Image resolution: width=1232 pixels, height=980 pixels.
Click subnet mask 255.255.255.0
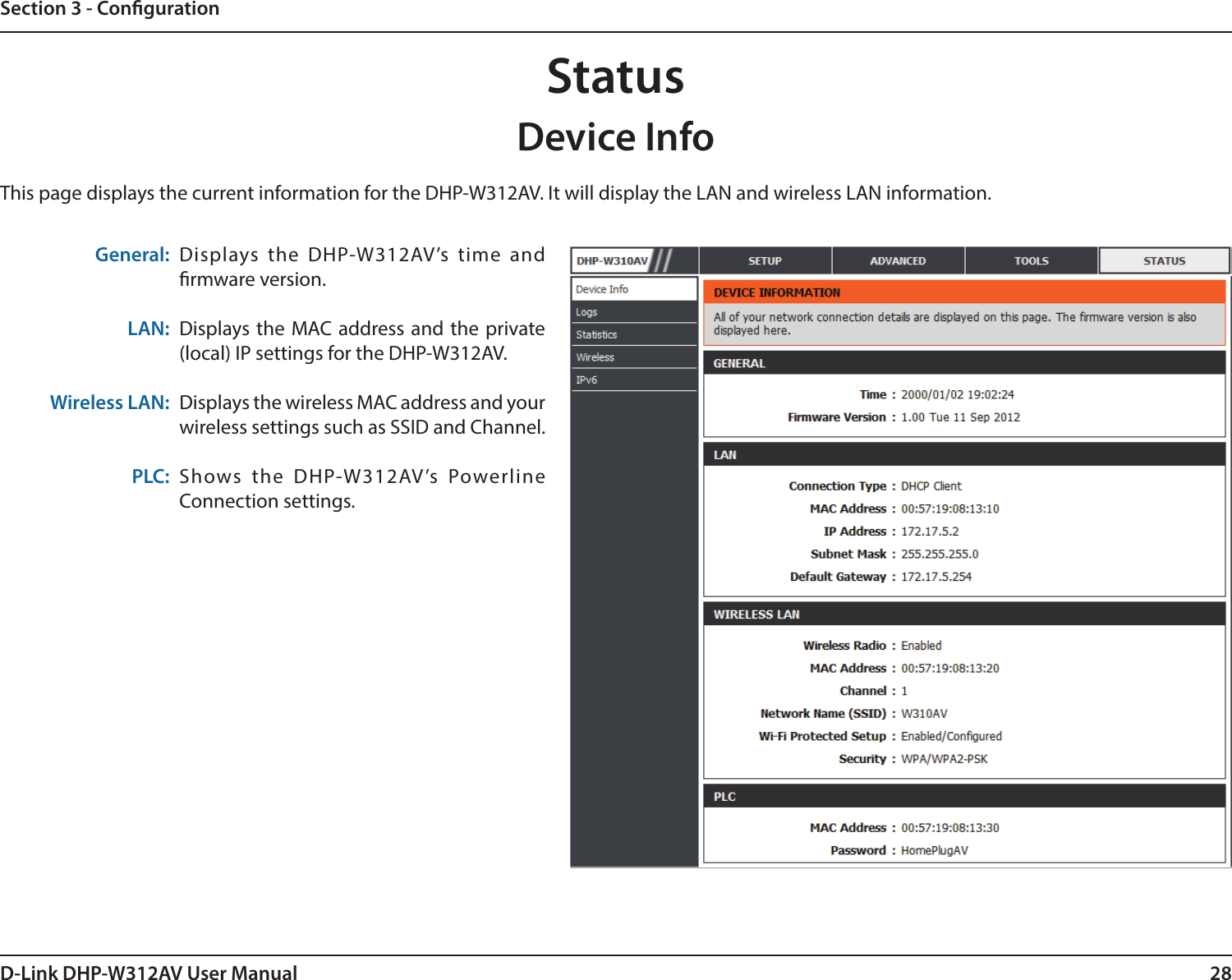click(940, 554)
